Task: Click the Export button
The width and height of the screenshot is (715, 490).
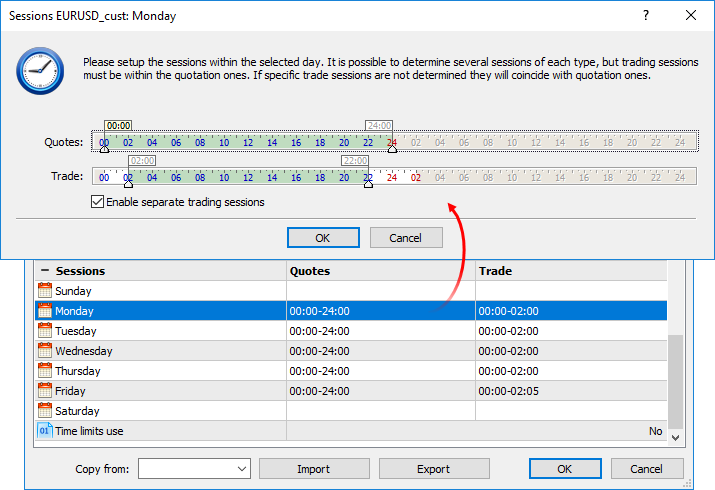Action: point(434,469)
